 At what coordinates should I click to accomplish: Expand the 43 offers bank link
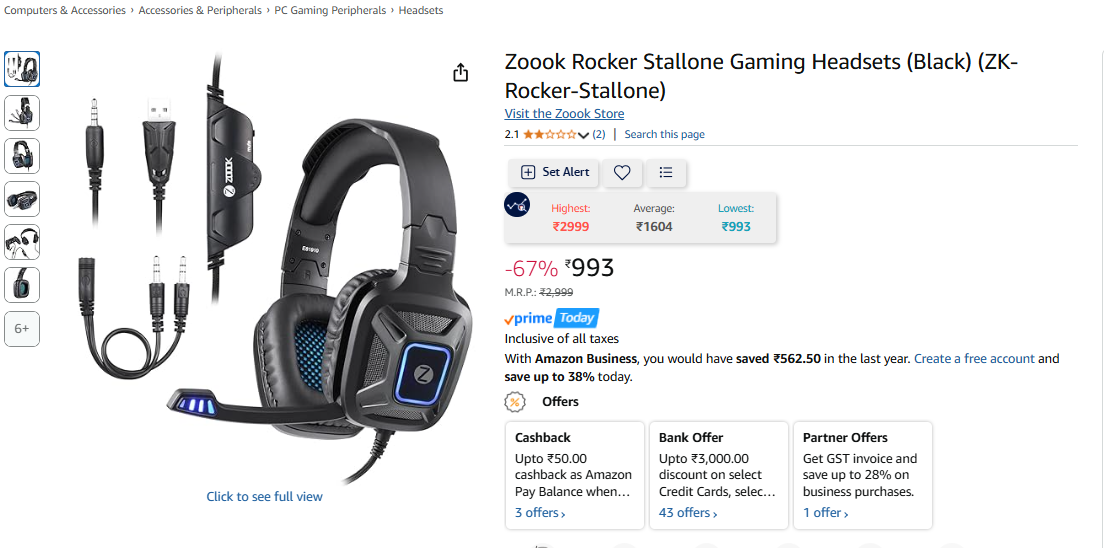tap(688, 513)
